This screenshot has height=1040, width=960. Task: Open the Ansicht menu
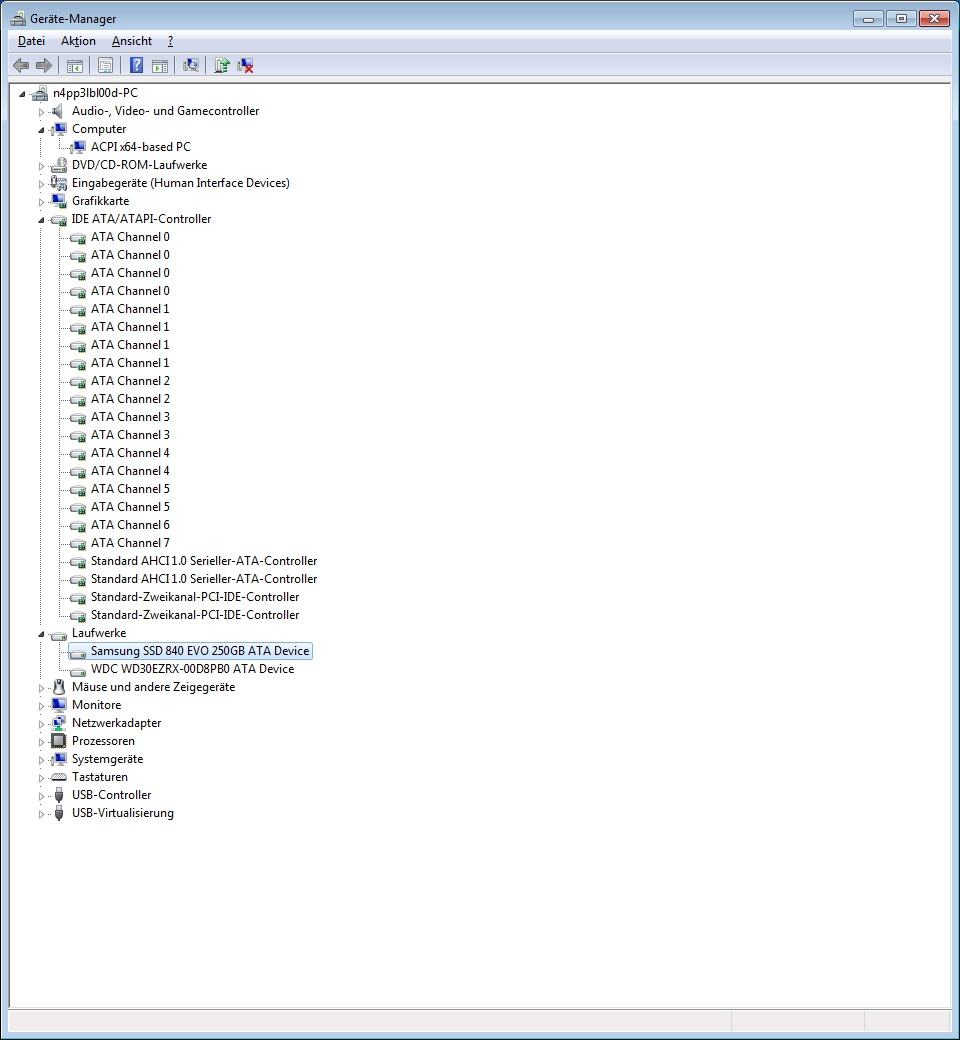coord(131,41)
